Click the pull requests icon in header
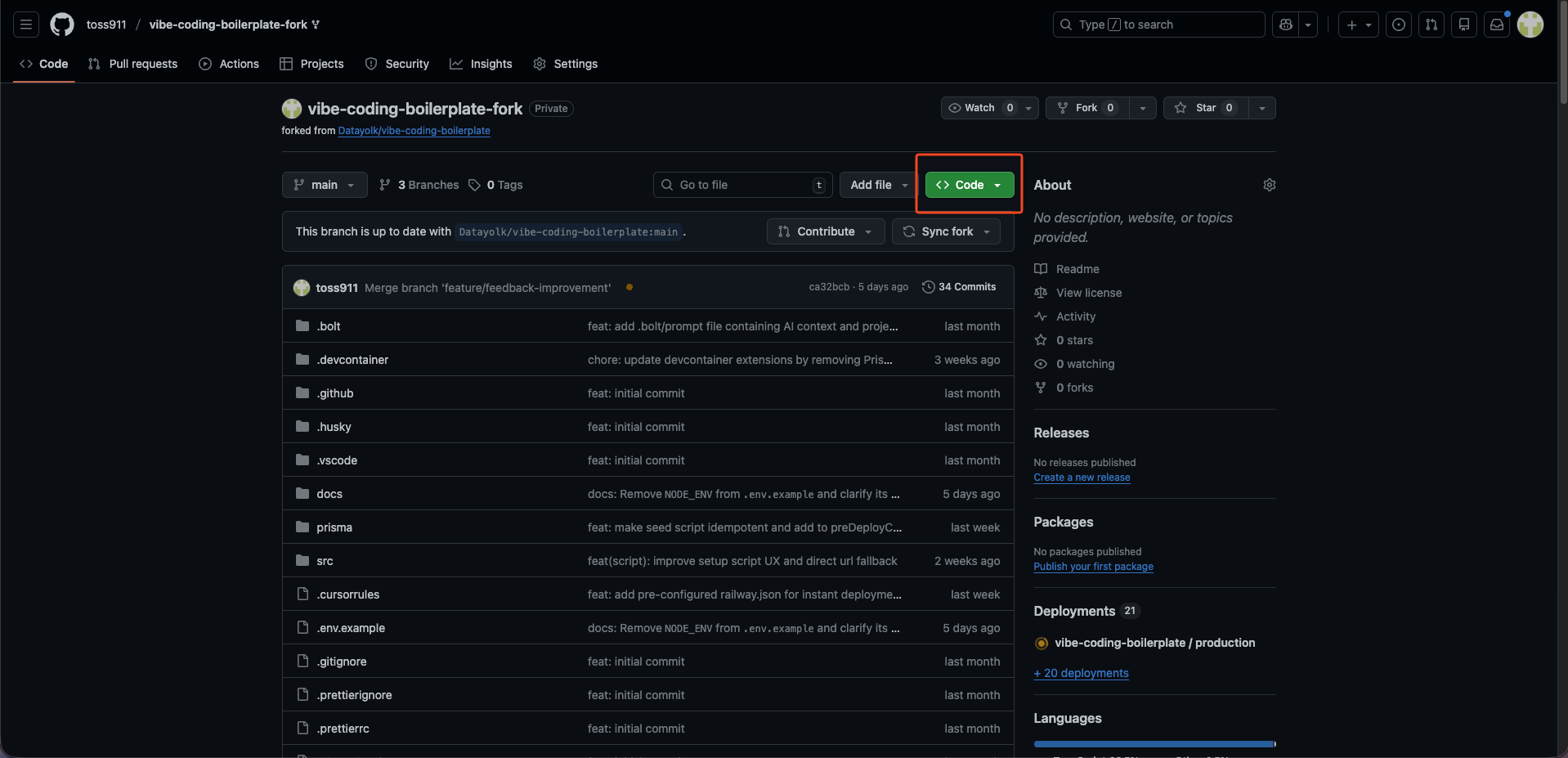Screen dimensions: 1568x758 (x=1431, y=25)
